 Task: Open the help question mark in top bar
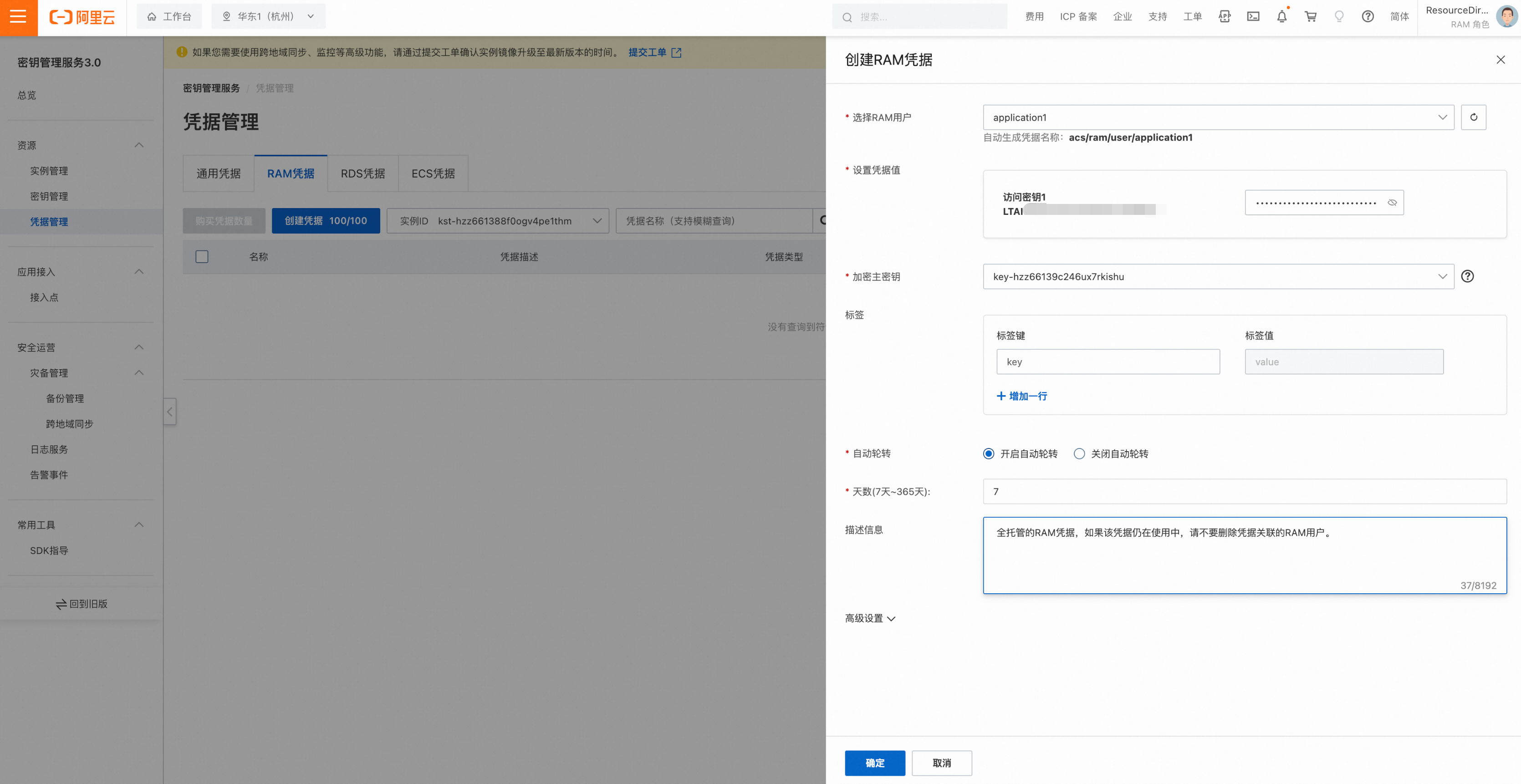(1368, 16)
